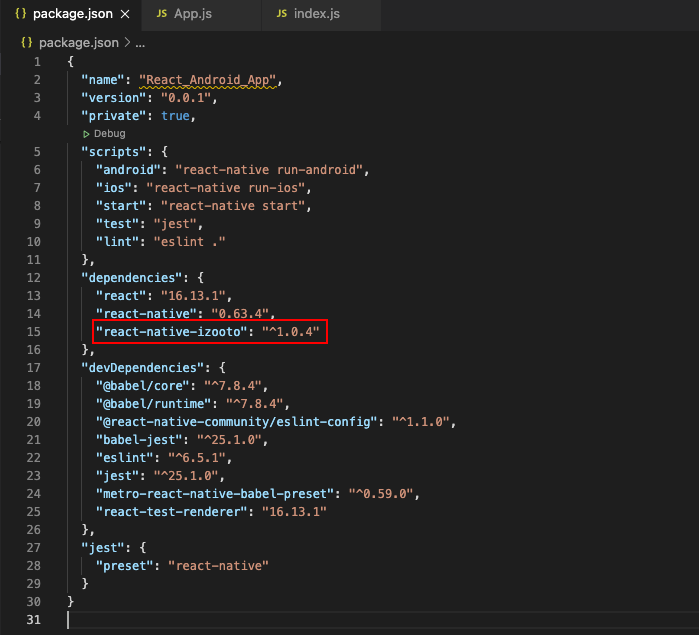Click the "react-native run-ios" value

click(x=226, y=188)
